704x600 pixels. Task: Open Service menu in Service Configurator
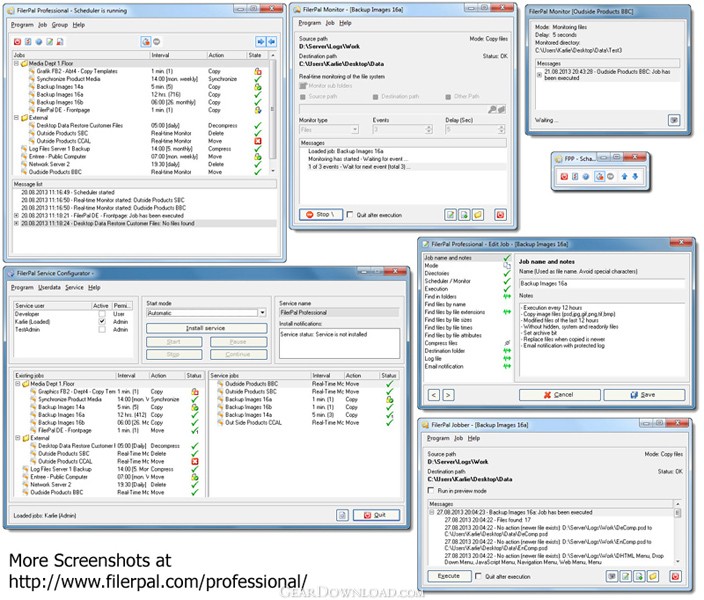point(74,287)
